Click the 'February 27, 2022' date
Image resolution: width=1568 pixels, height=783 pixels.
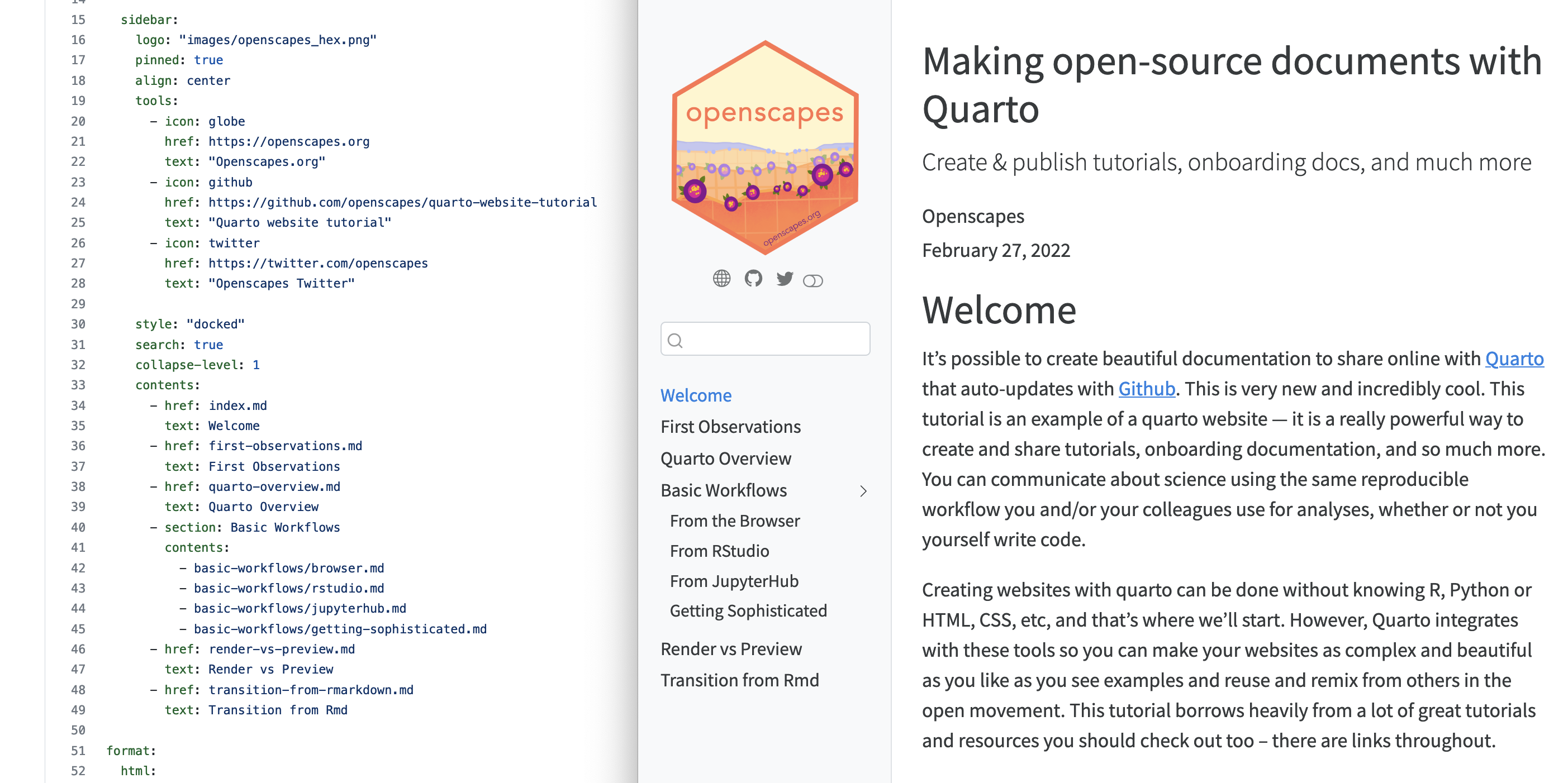coord(996,250)
